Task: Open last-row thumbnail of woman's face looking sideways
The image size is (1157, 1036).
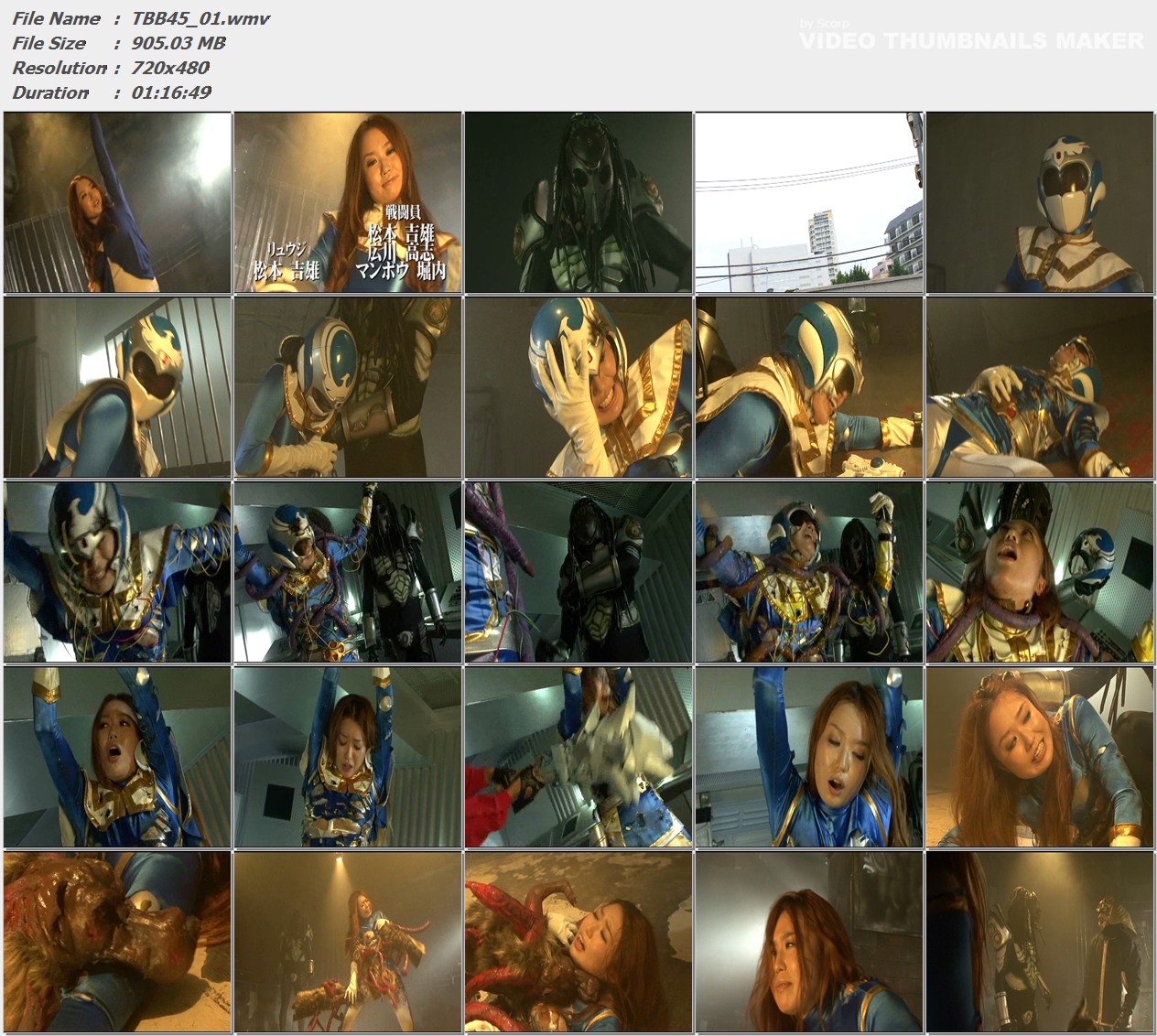Action: coord(808,942)
